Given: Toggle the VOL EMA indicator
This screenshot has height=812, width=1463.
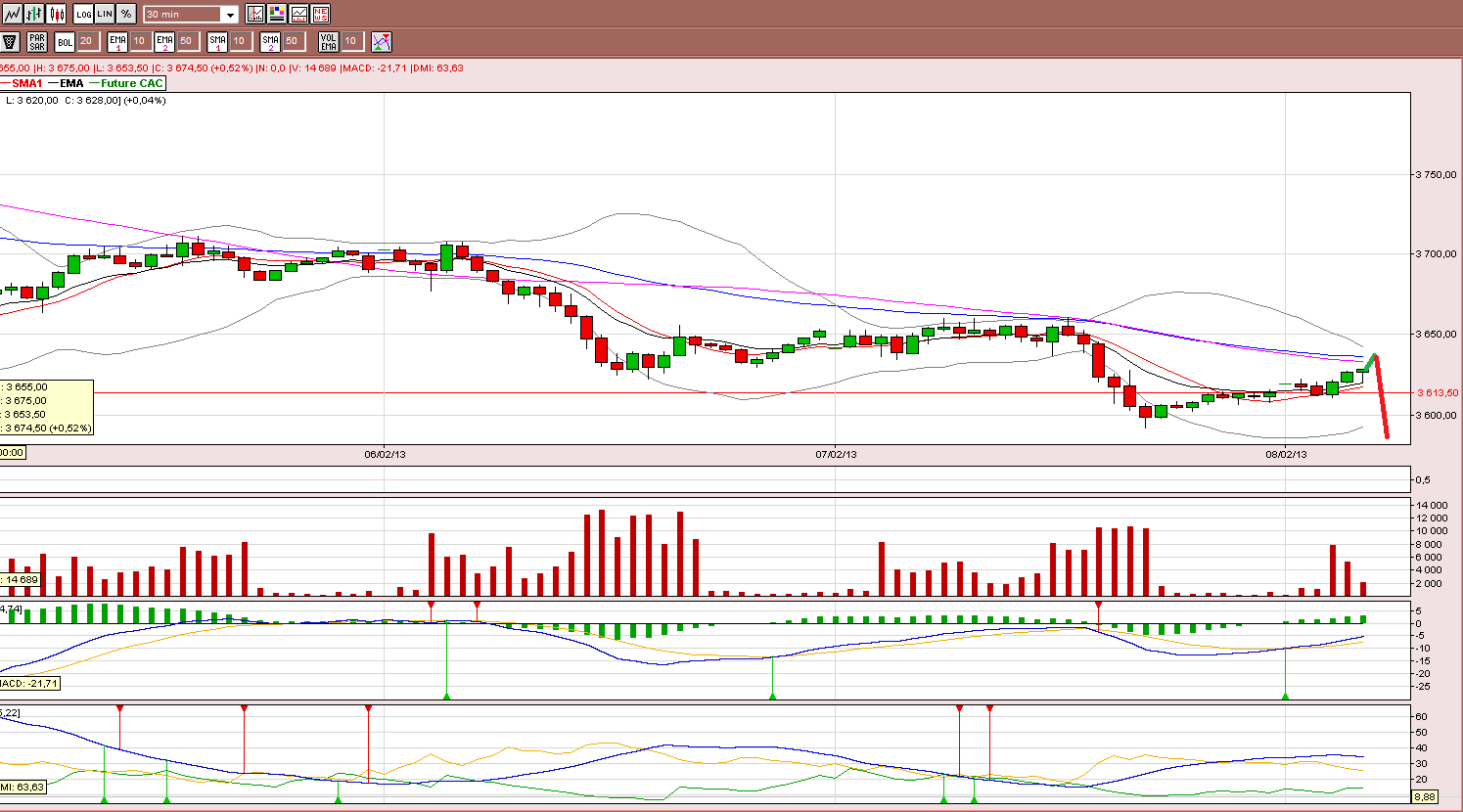Looking at the screenshot, I should 329,41.
